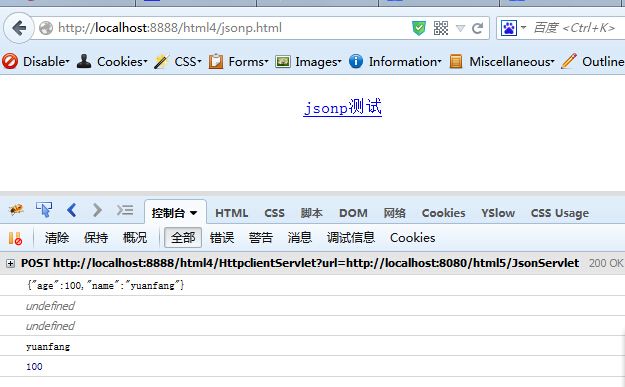Click the browser back arrow button
This screenshot has width=625, height=387.
click(19, 28)
